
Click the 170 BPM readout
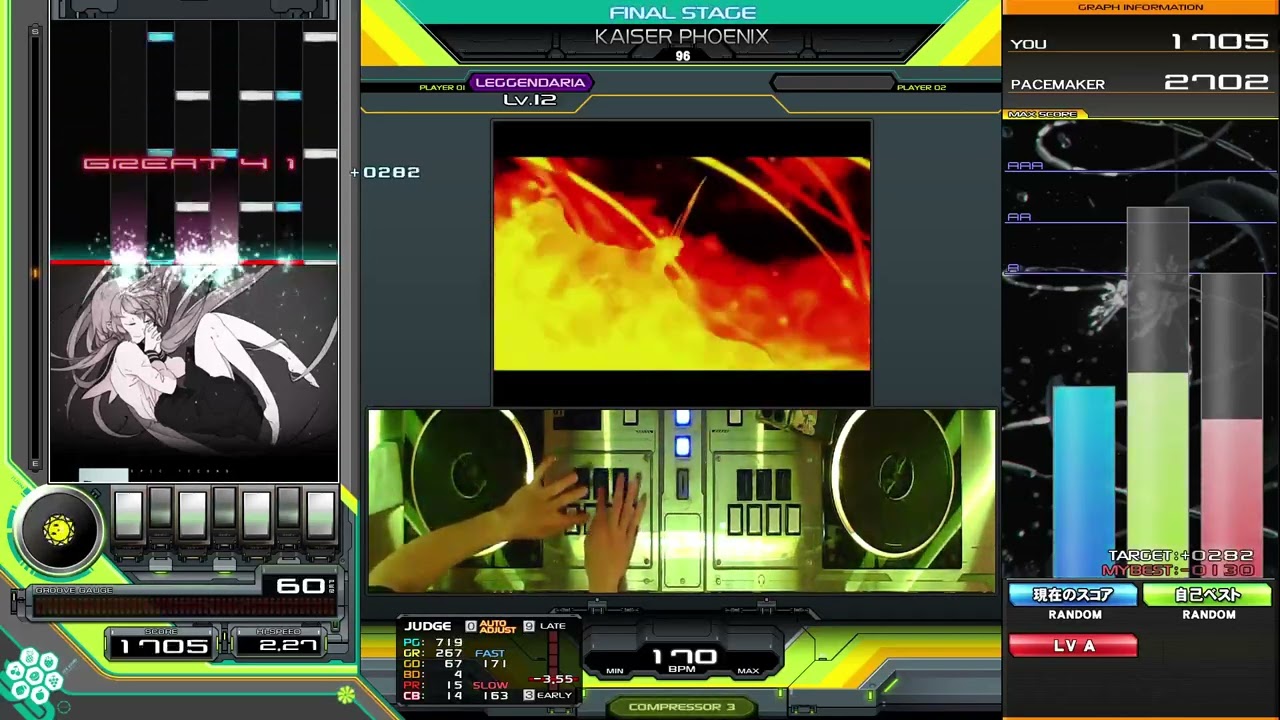(x=684, y=656)
